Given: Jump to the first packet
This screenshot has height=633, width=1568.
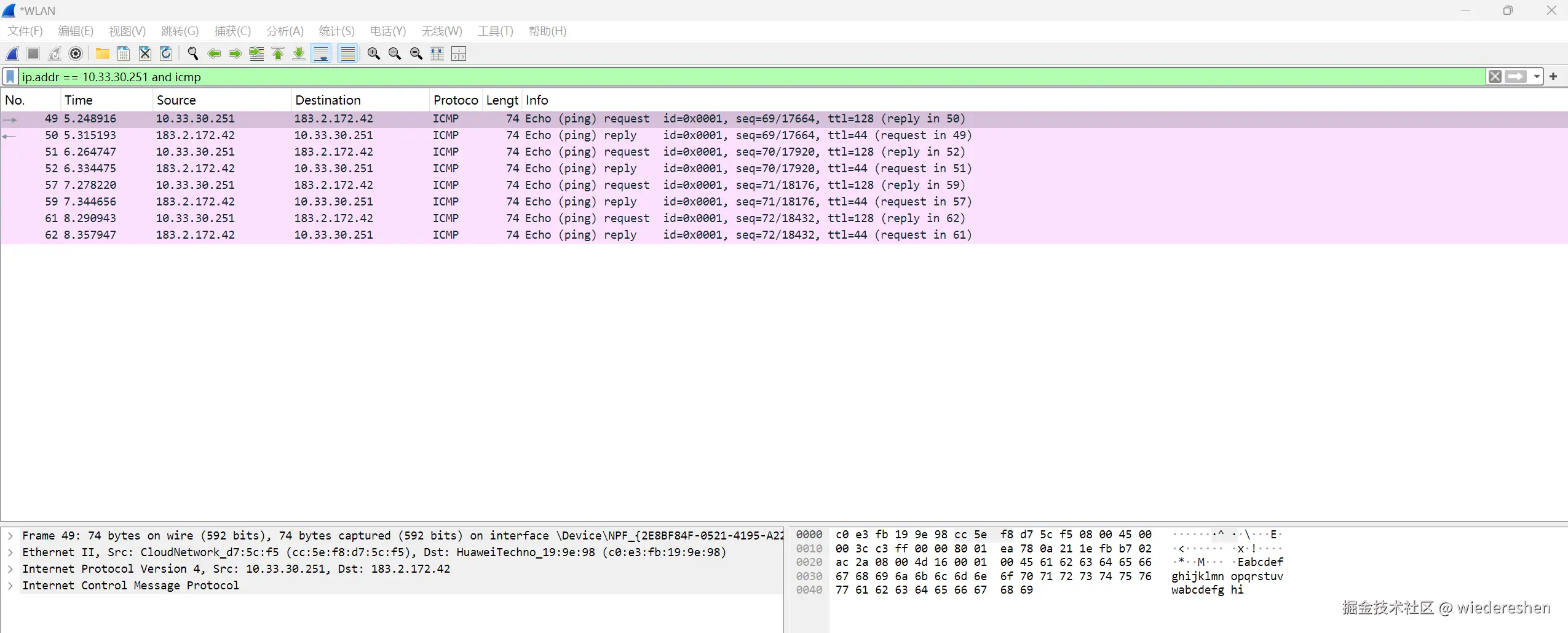Looking at the screenshot, I should (x=278, y=54).
